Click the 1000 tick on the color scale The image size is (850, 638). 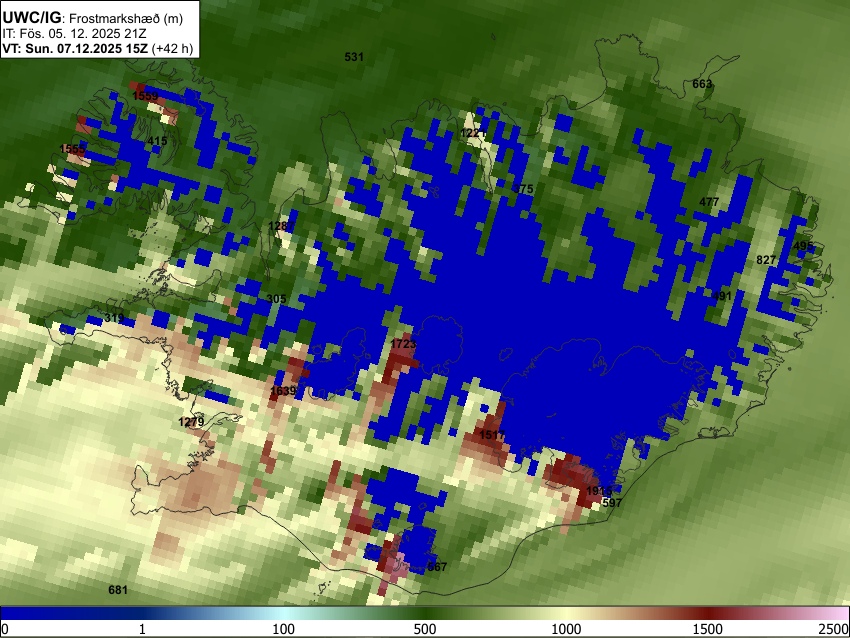click(x=566, y=629)
